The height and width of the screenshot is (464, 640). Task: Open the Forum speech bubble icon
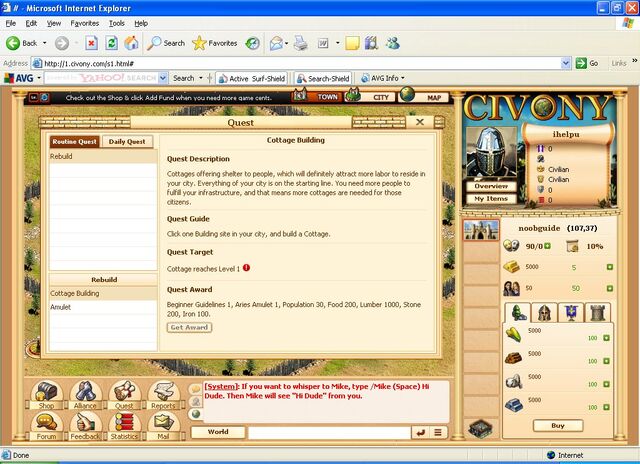pyautogui.click(x=47, y=425)
